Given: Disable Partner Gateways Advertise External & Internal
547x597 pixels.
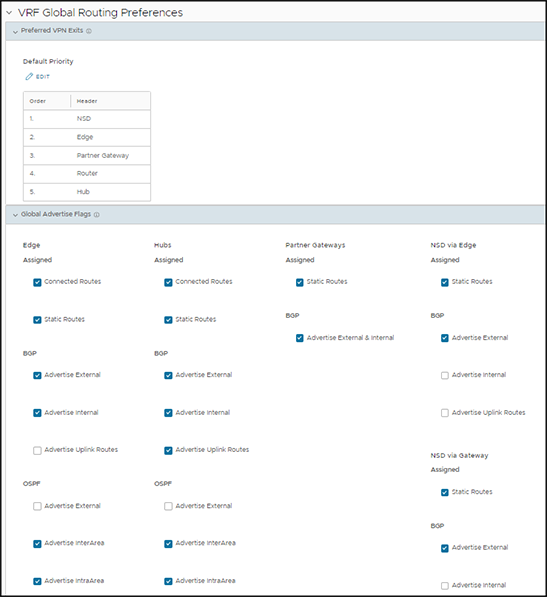Looking at the screenshot, I should [x=300, y=338].
